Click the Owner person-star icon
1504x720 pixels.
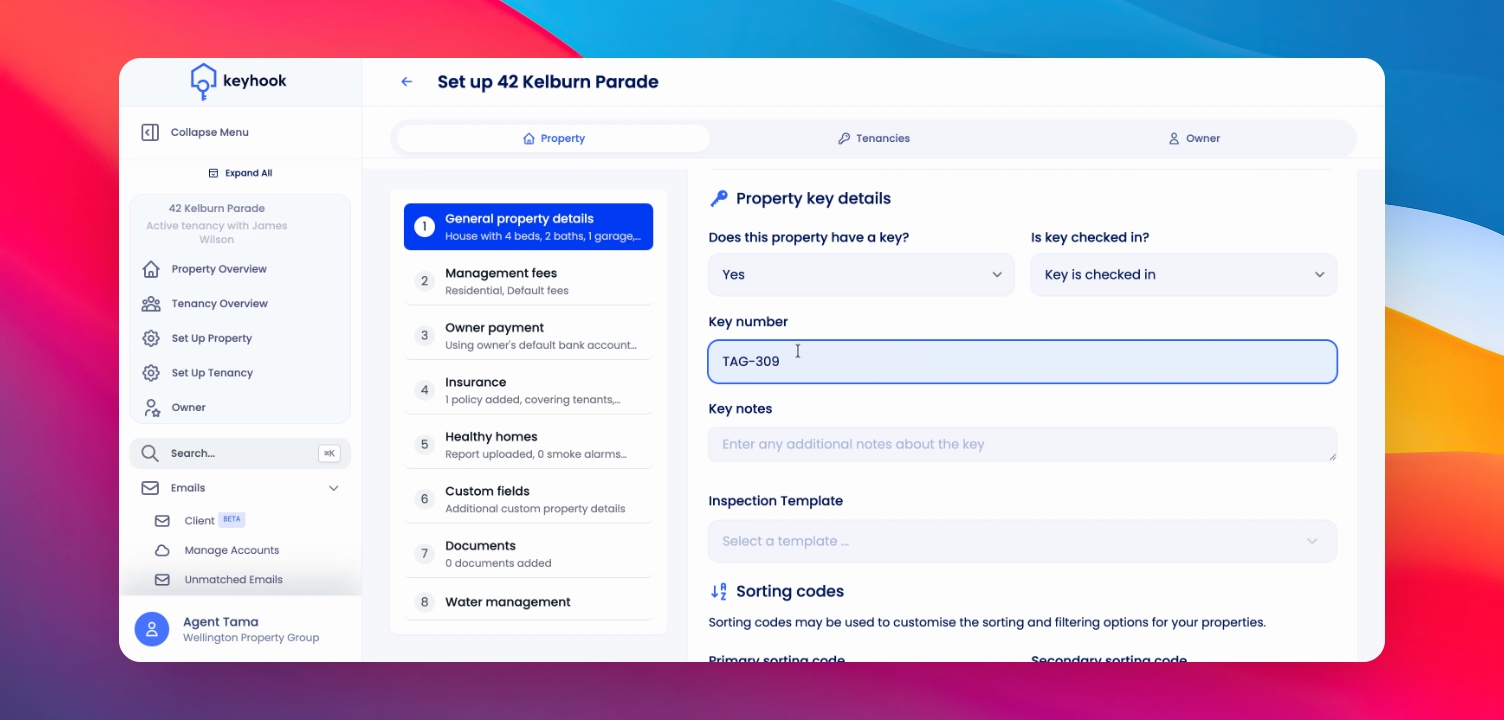point(151,407)
